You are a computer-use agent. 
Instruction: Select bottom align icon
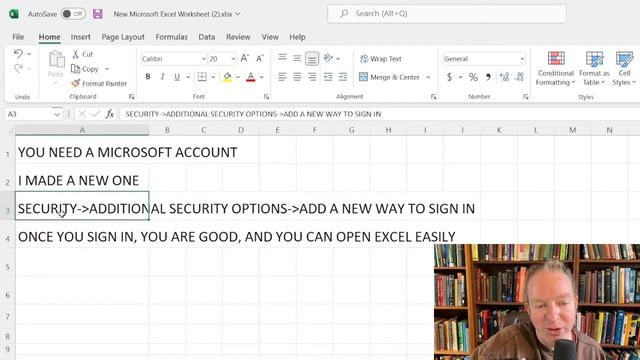tap(311, 58)
